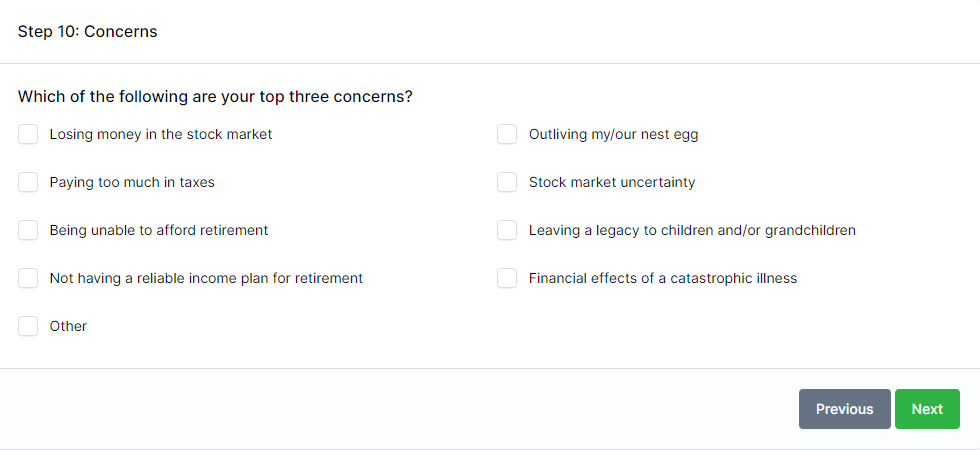This screenshot has height=450, width=980.
Task: Select the 'Stock market uncertainty' checkbox
Action: [x=507, y=182]
